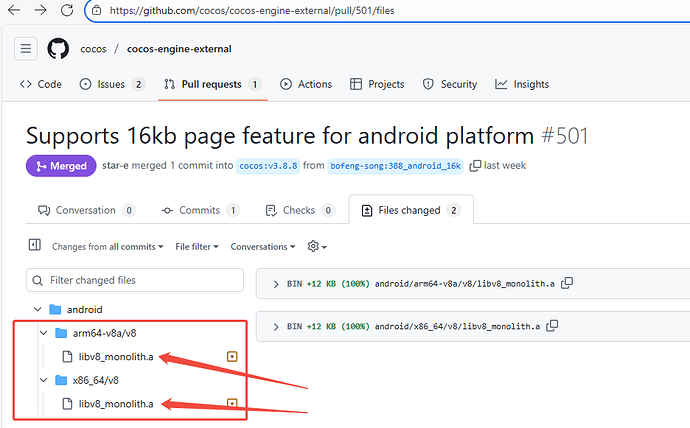Image resolution: width=690 pixels, height=428 pixels.
Task: Toggle the file tree sidebar icon
Action: click(34, 245)
